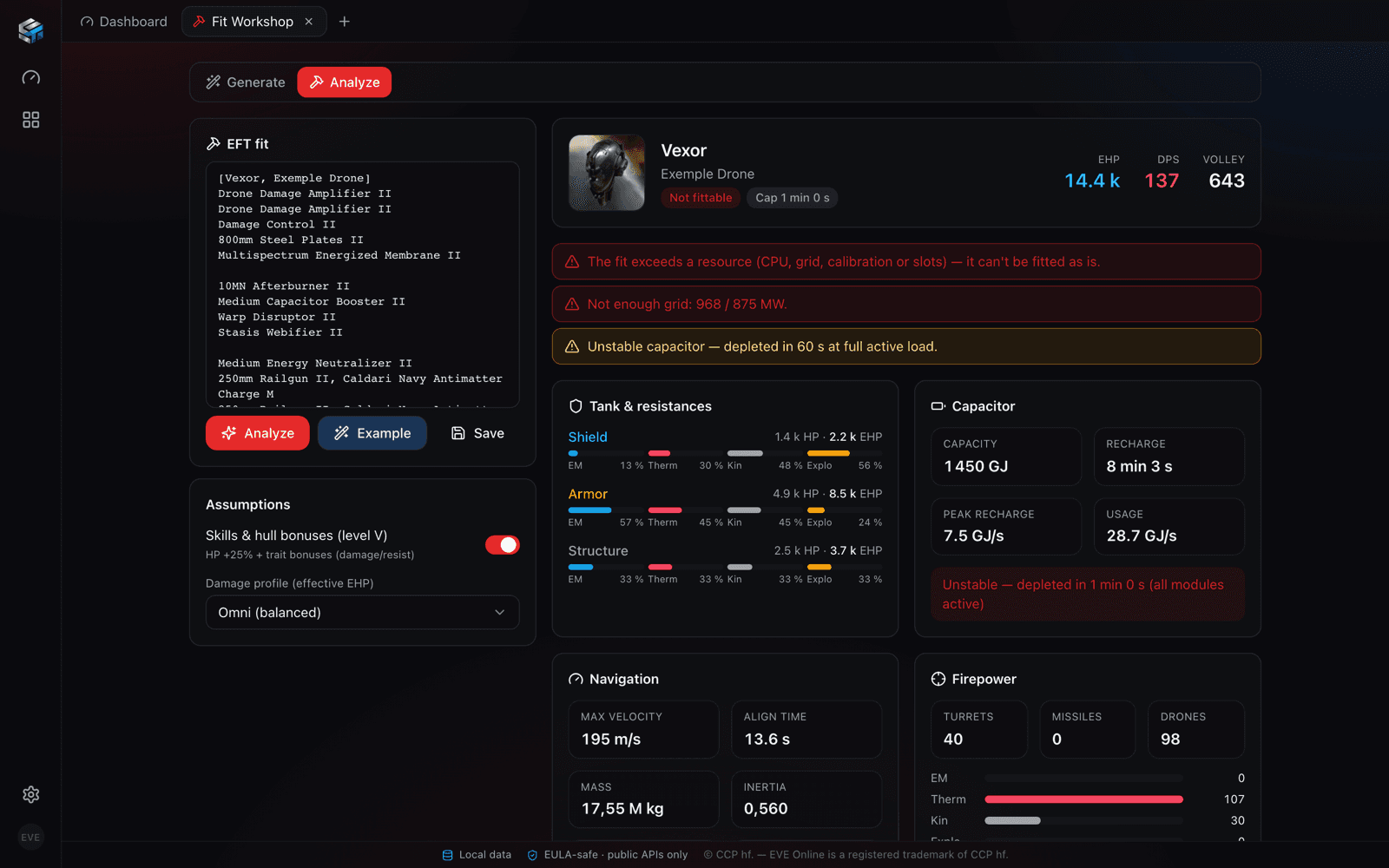Click the MAX VELOCITY 195 m/s card
The image size is (1389, 868).
click(x=643, y=730)
